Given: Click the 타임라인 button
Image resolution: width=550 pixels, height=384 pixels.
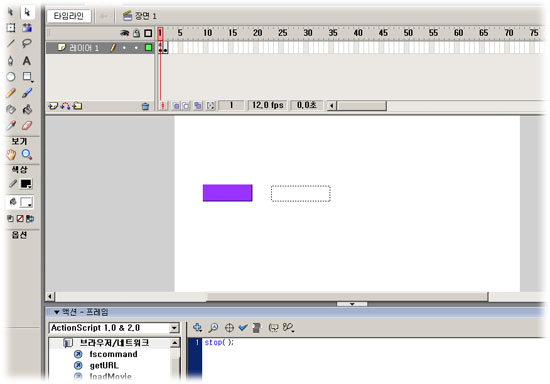Looking at the screenshot, I should click(x=69, y=16).
